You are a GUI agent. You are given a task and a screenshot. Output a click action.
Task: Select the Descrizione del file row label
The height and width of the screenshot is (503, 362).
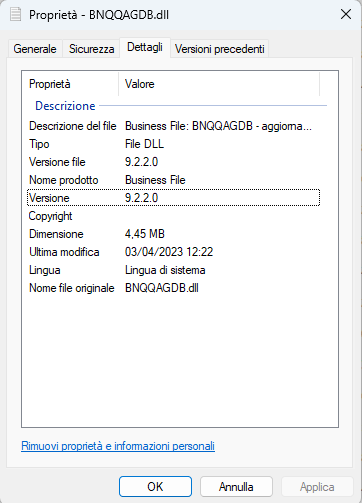73,126
